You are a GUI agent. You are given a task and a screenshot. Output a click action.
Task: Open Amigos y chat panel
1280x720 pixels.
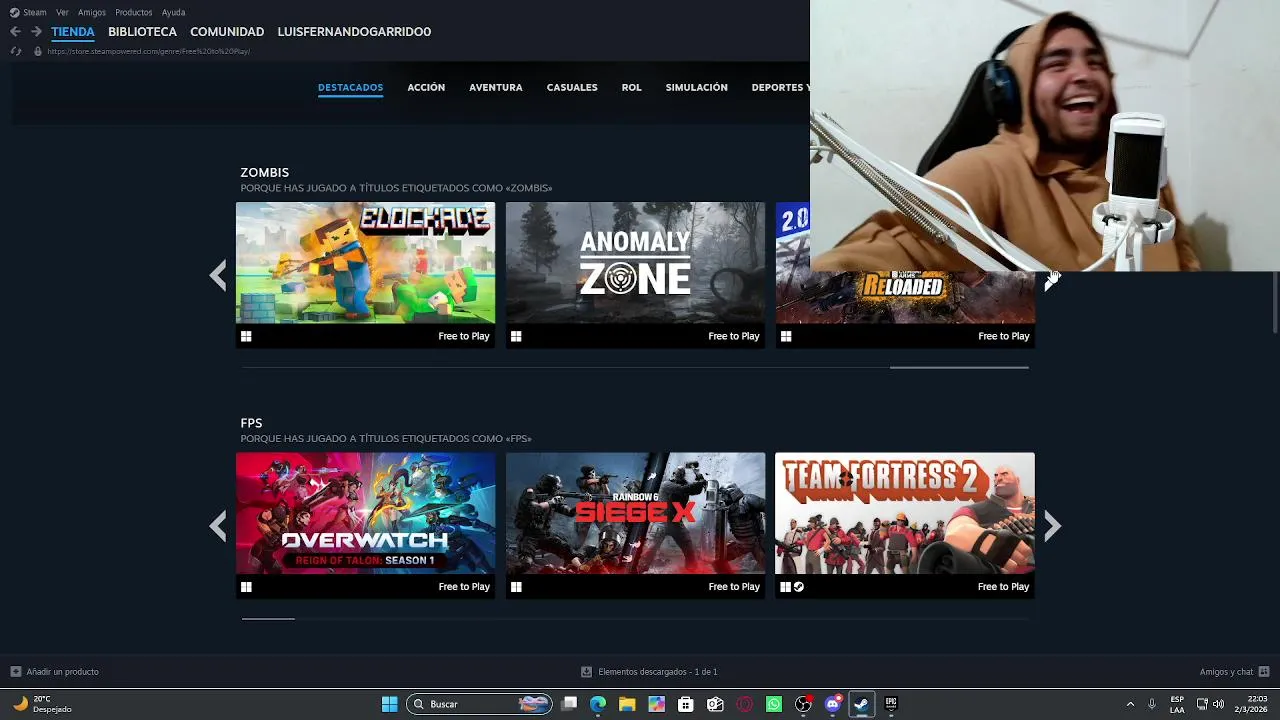pos(1226,672)
